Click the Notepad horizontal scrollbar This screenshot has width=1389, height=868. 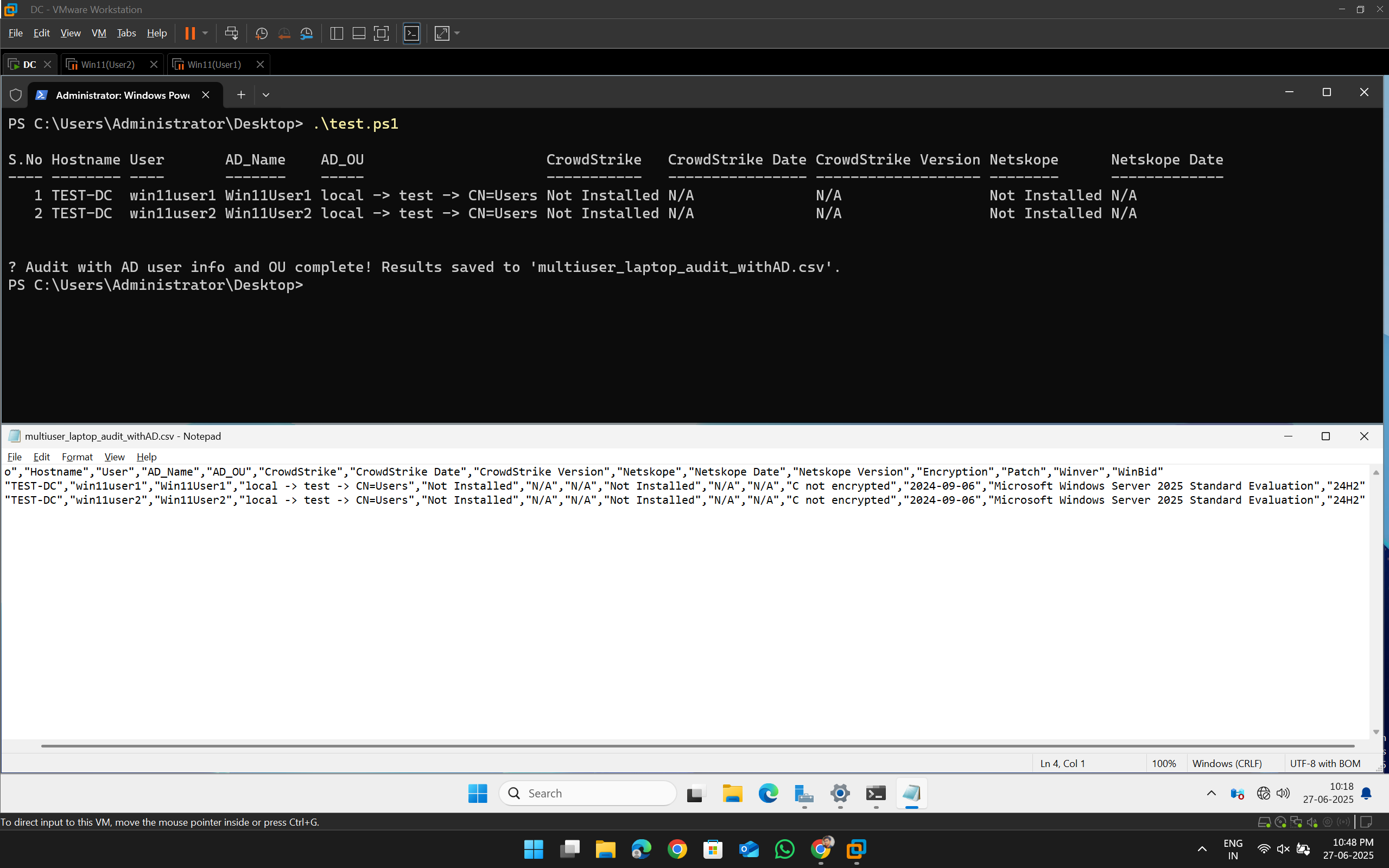point(689,745)
